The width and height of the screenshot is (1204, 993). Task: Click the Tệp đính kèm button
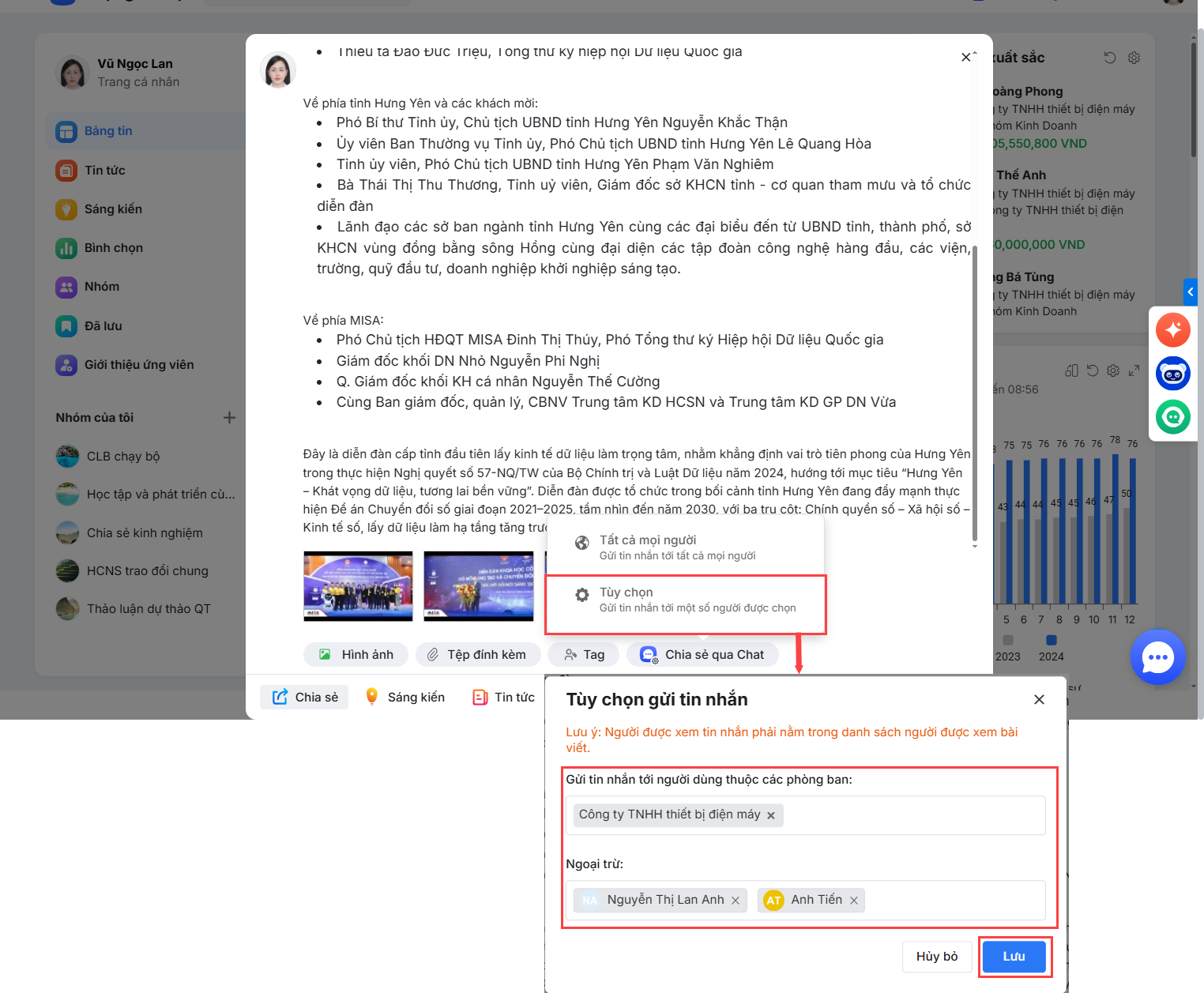click(x=478, y=655)
